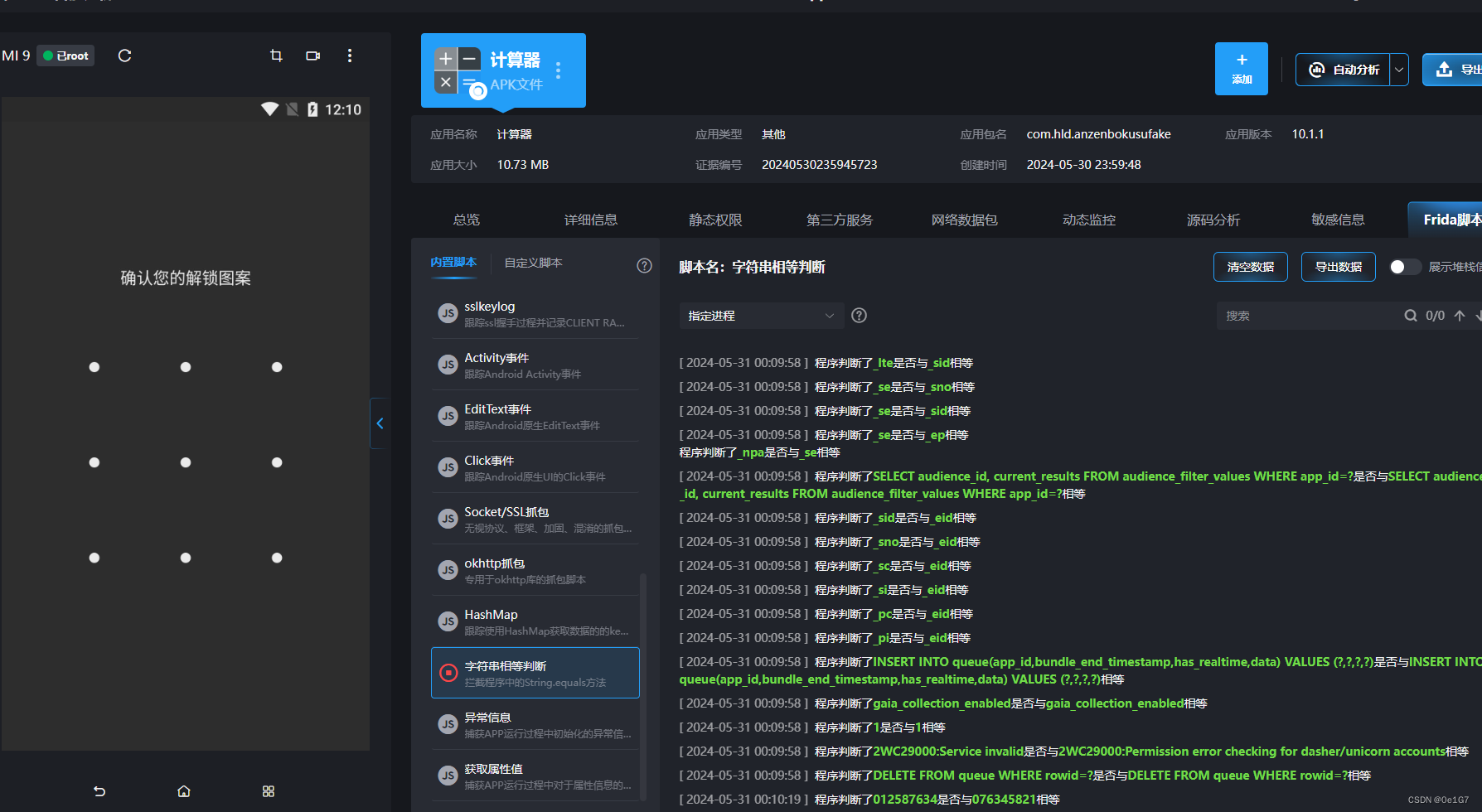Toggle the 展示堆栈信息 switch
The image size is (1482, 812).
point(1405,267)
